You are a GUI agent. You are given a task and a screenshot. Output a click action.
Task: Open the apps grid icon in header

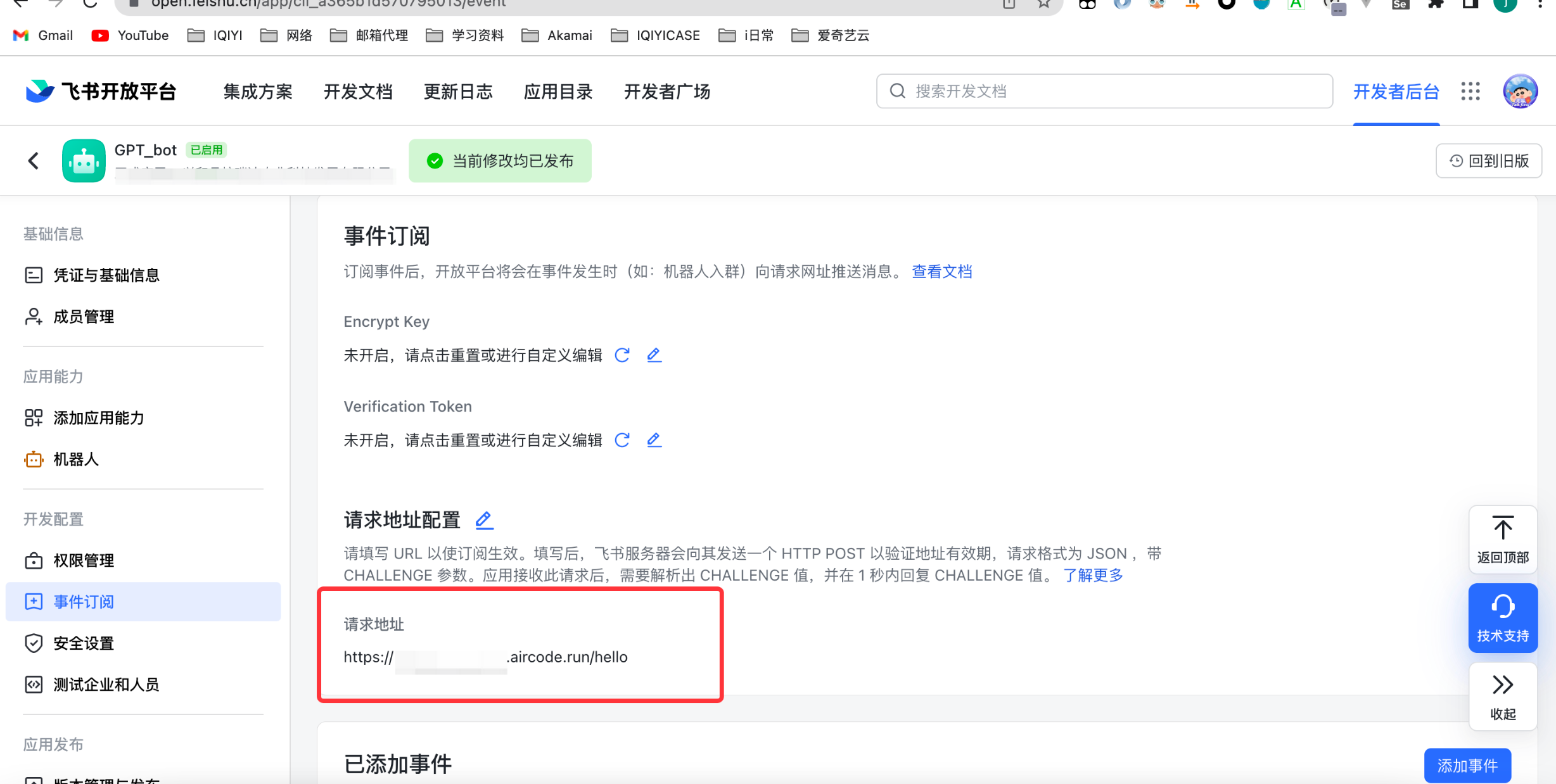(x=1470, y=92)
